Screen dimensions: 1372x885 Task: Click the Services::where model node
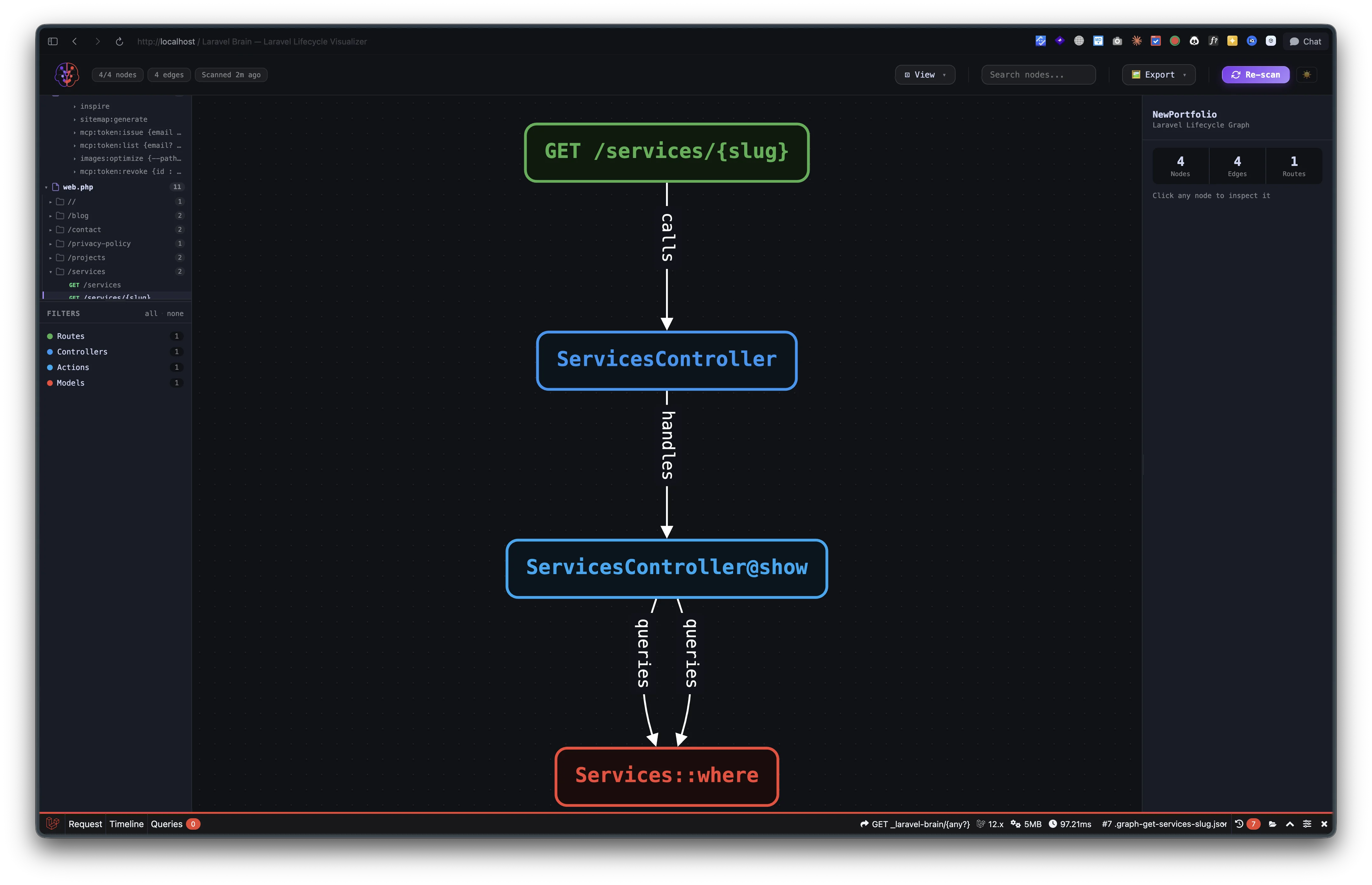[x=667, y=776]
